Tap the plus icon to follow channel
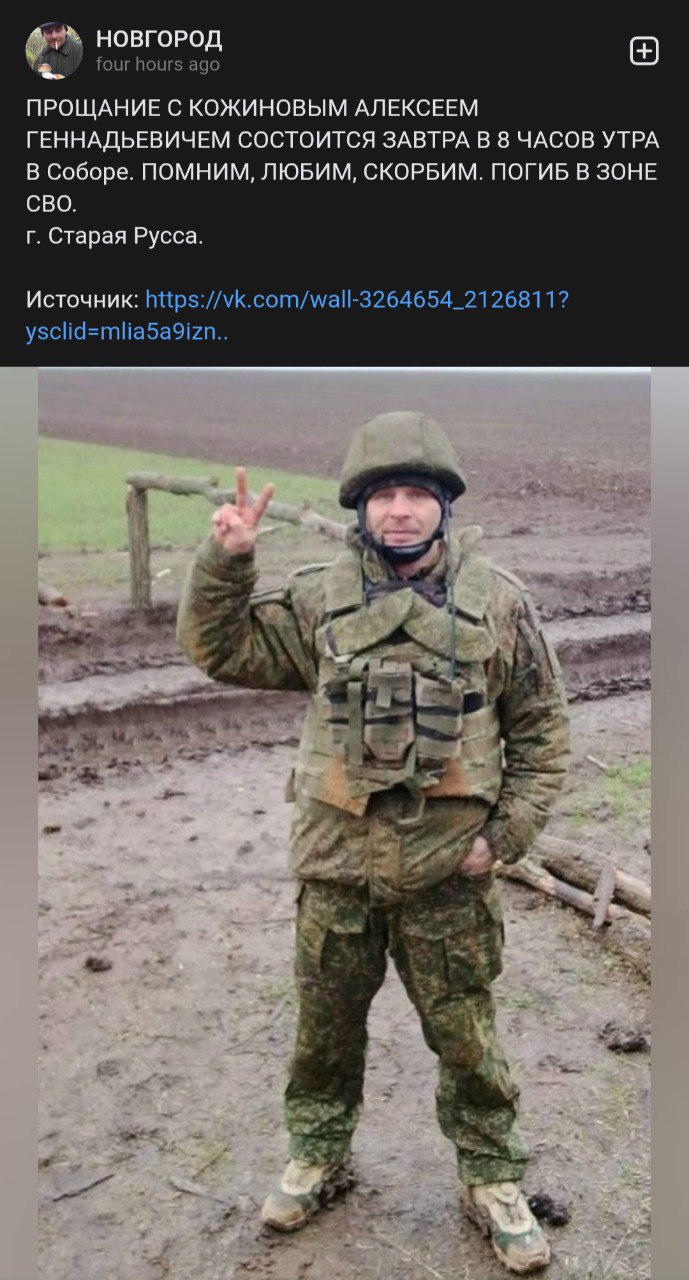The image size is (689, 1280). pyautogui.click(x=644, y=51)
